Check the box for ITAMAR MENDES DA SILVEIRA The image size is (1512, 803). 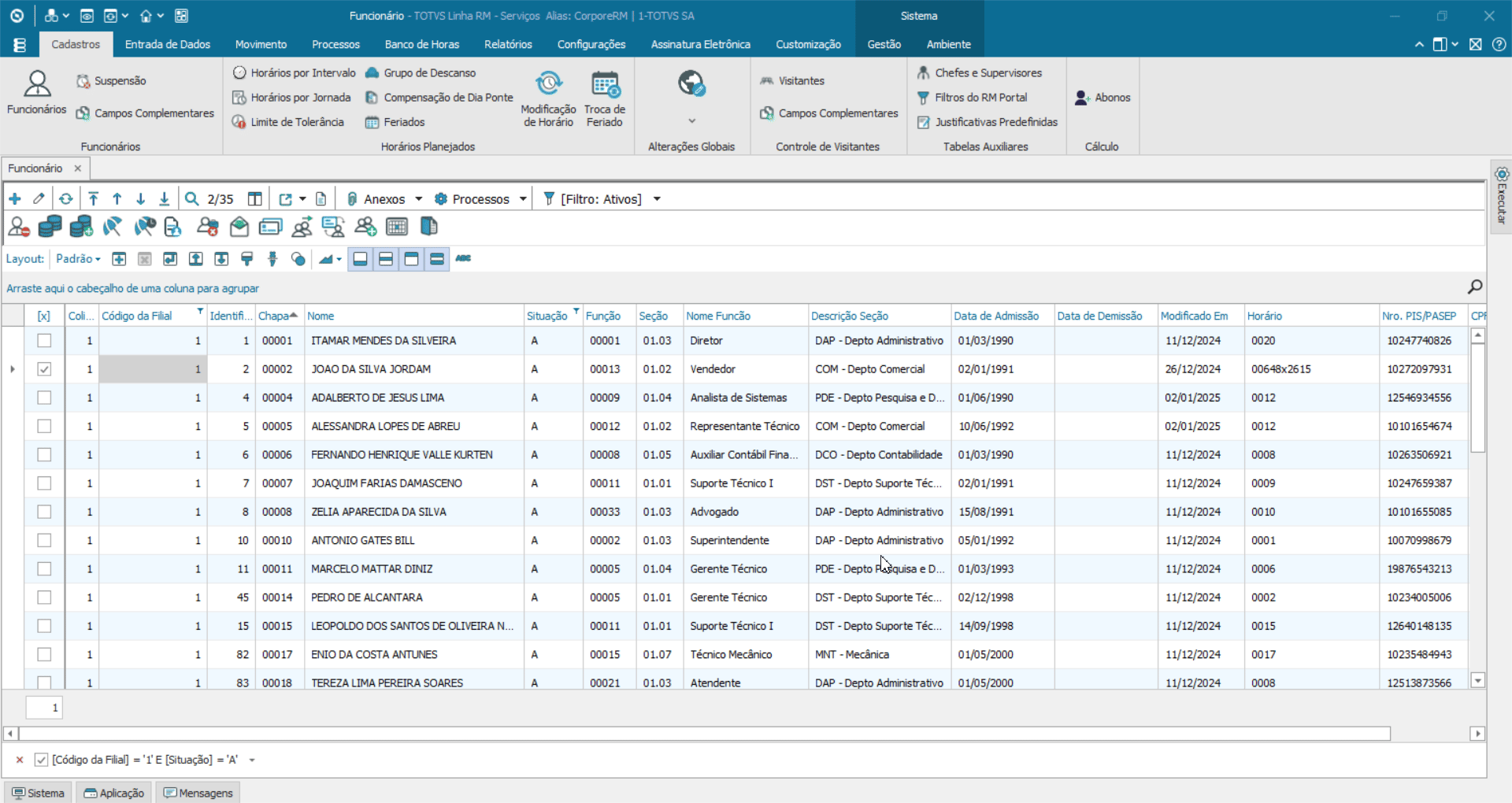pyautogui.click(x=44, y=341)
